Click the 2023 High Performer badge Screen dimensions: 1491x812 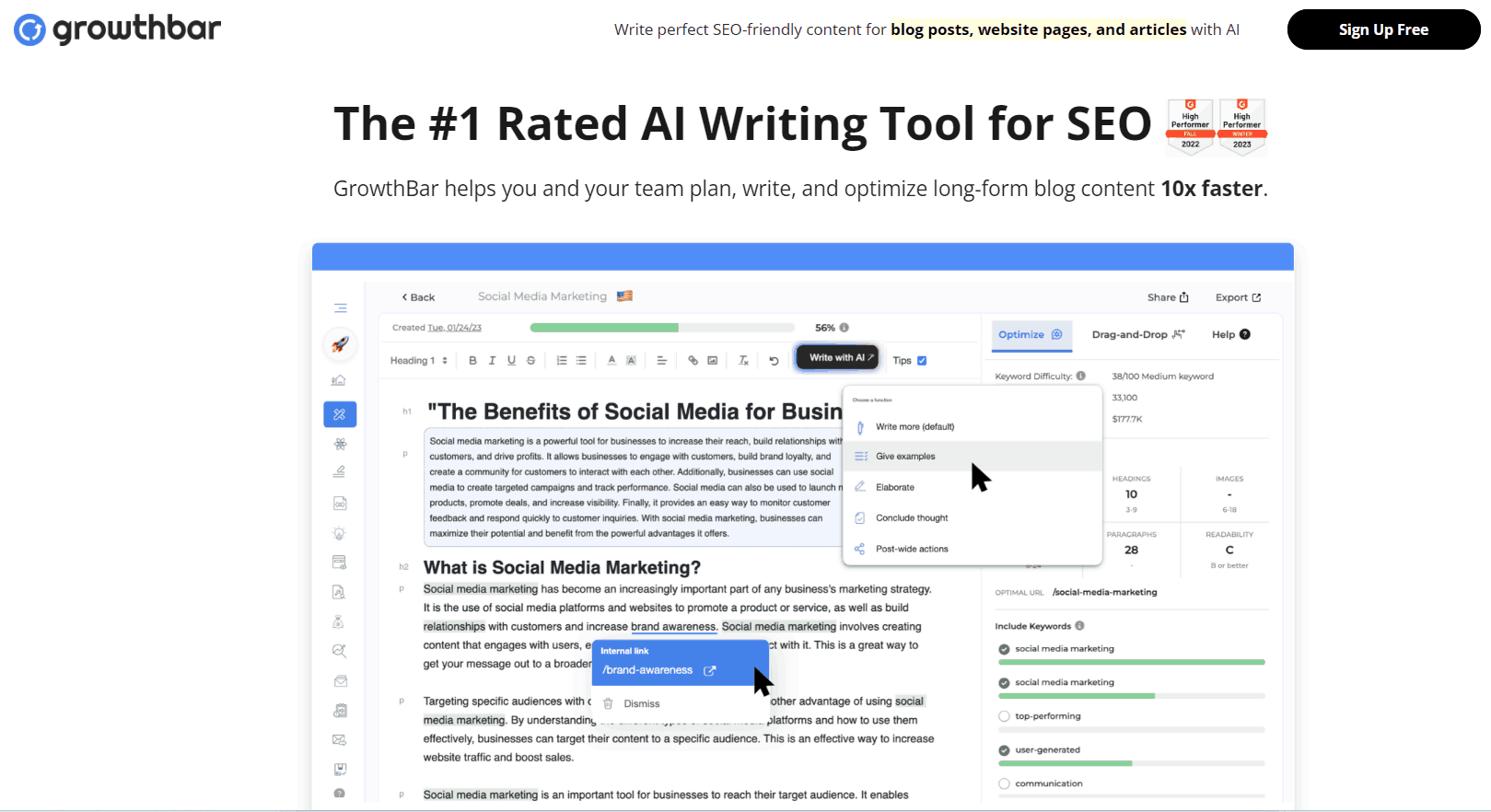[1242, 126]
